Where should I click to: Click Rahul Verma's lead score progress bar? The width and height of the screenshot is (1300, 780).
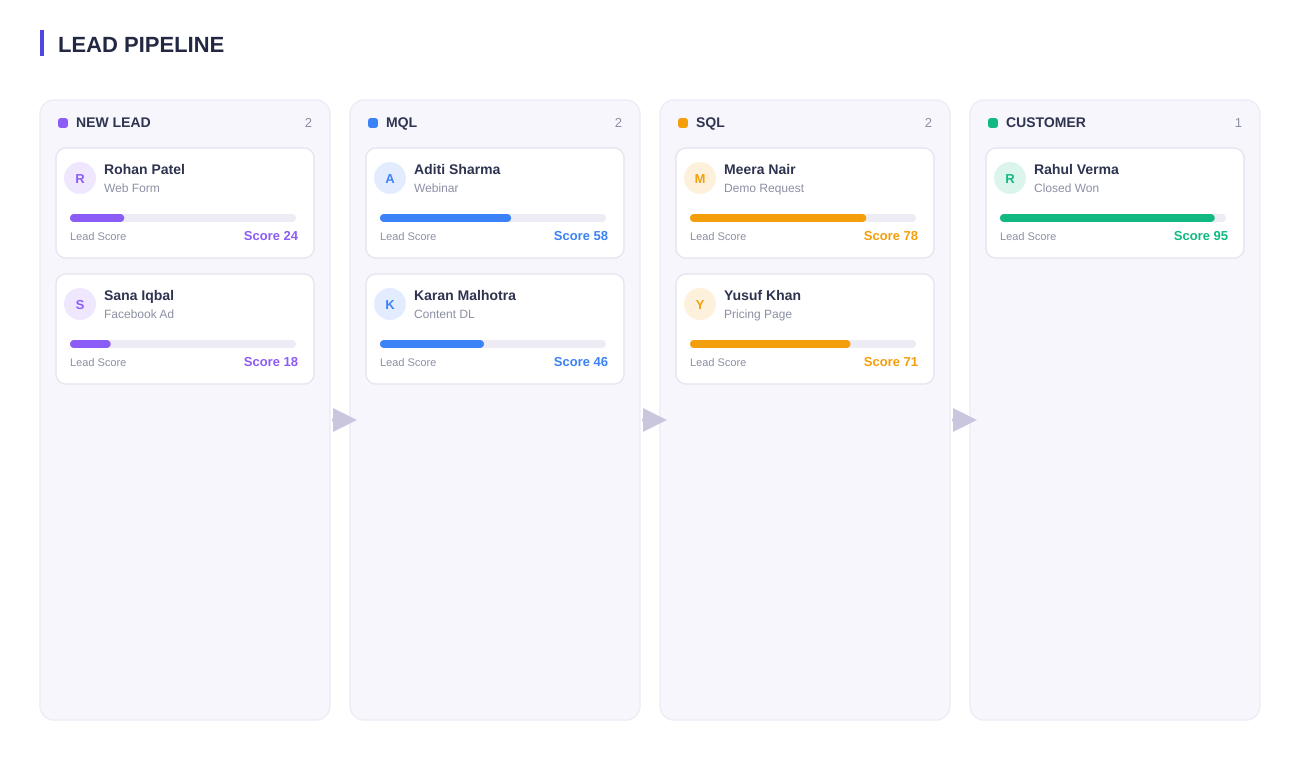tap(1113, 218)
